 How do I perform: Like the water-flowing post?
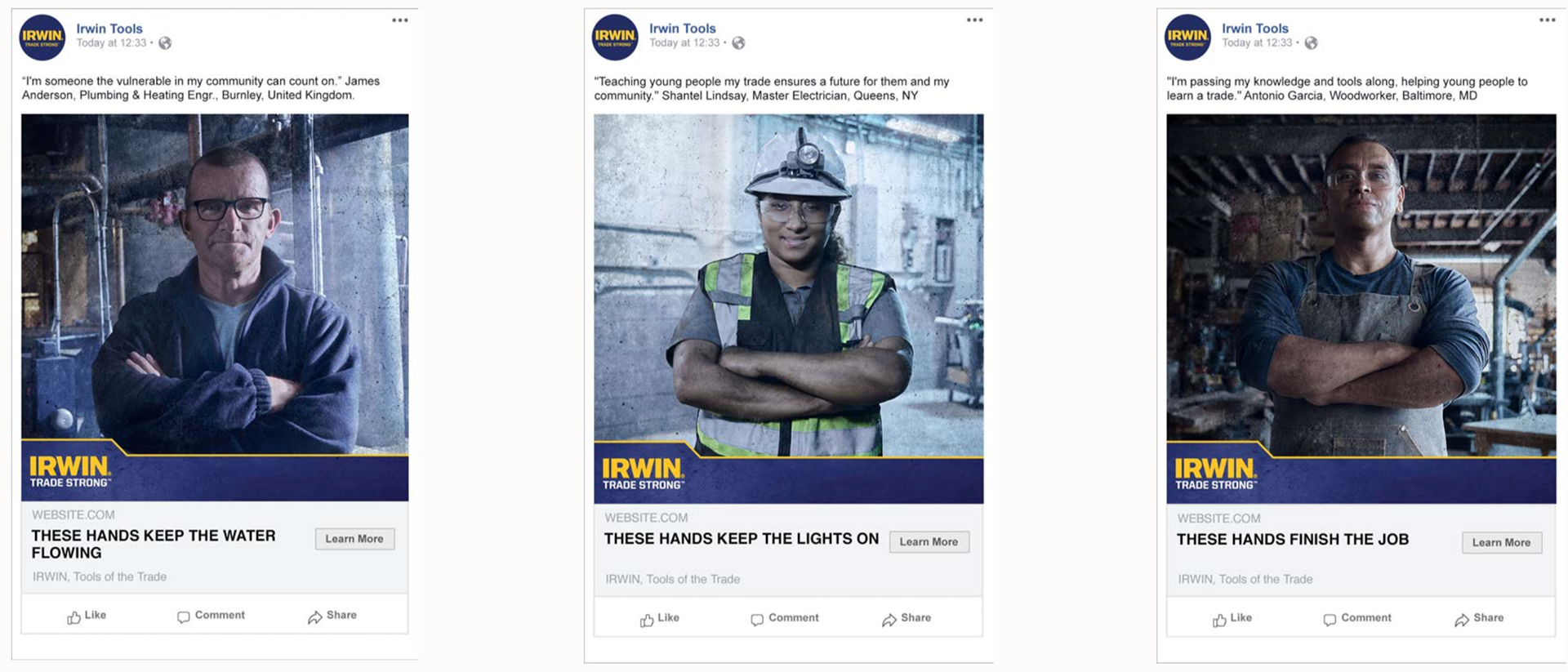pos(87,616)
